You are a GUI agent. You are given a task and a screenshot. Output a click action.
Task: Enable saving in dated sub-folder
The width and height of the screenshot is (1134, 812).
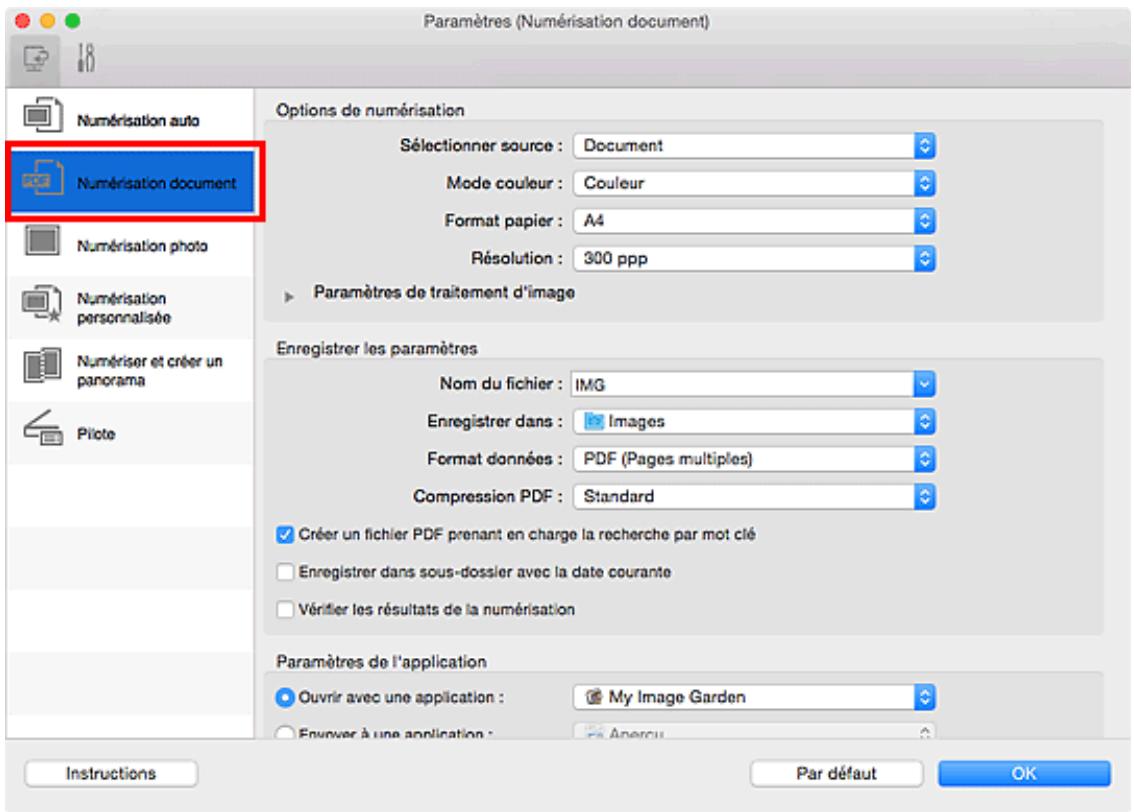(x=285, y=571)
